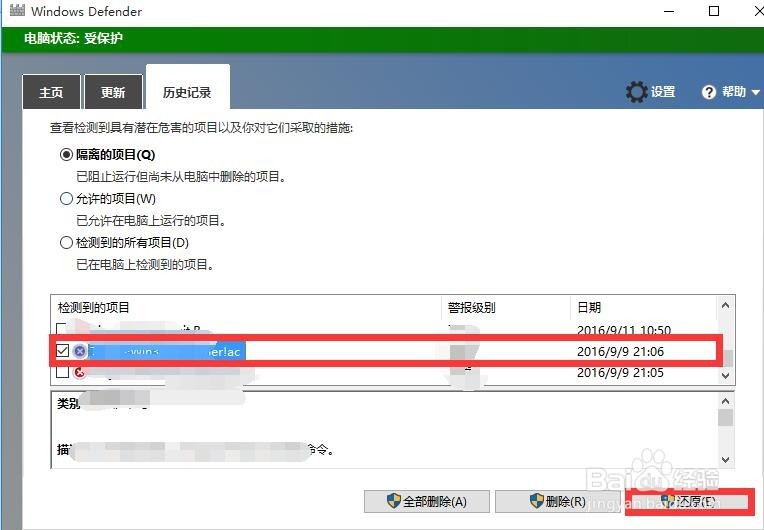Click the 帮助 question mark icon
Viewport: 764px width, 530px height.
pos(708,92)
